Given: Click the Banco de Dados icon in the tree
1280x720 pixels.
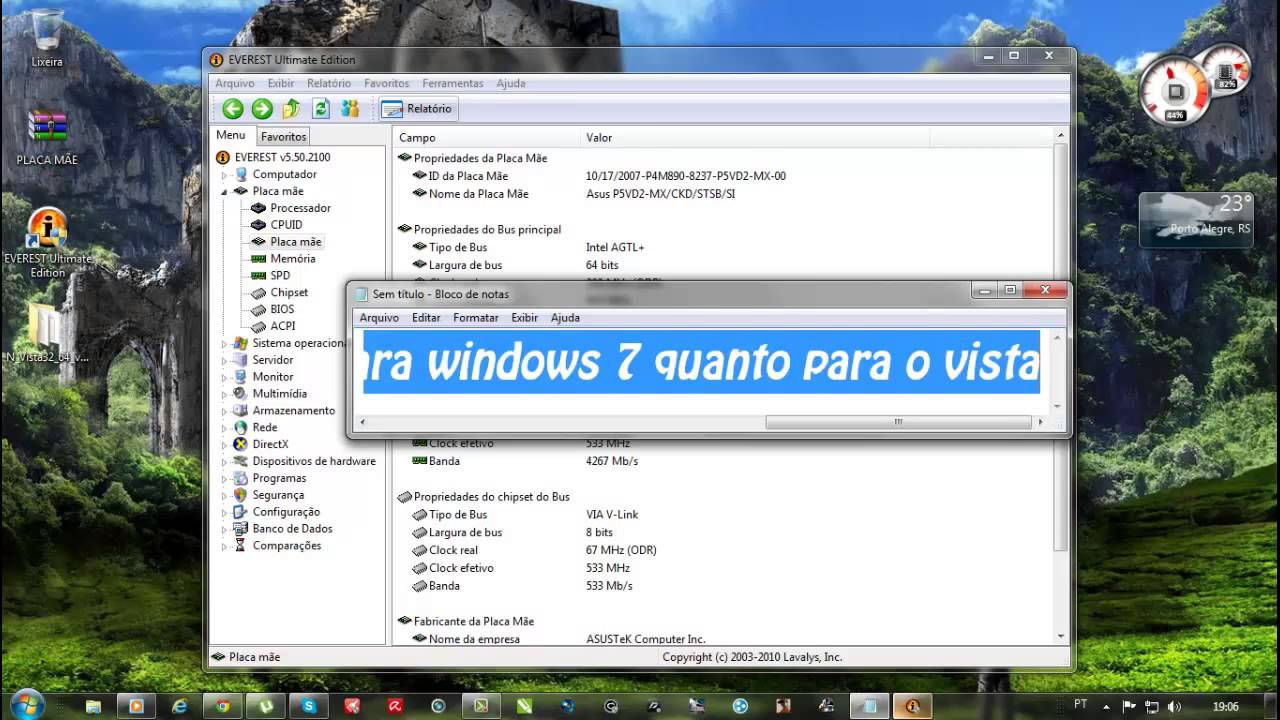Looking at the screenshot, I should 240,529.
